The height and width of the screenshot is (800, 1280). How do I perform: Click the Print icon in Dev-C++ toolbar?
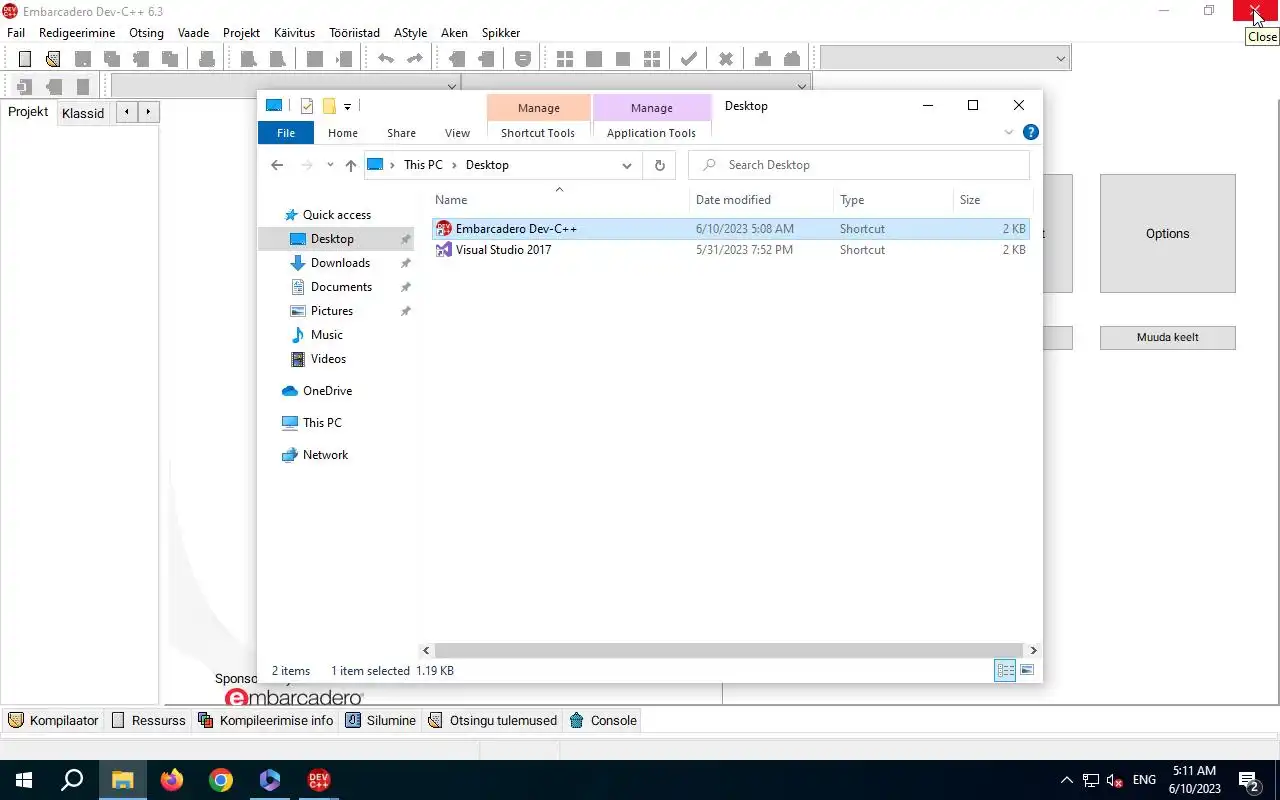click(206, 59)
